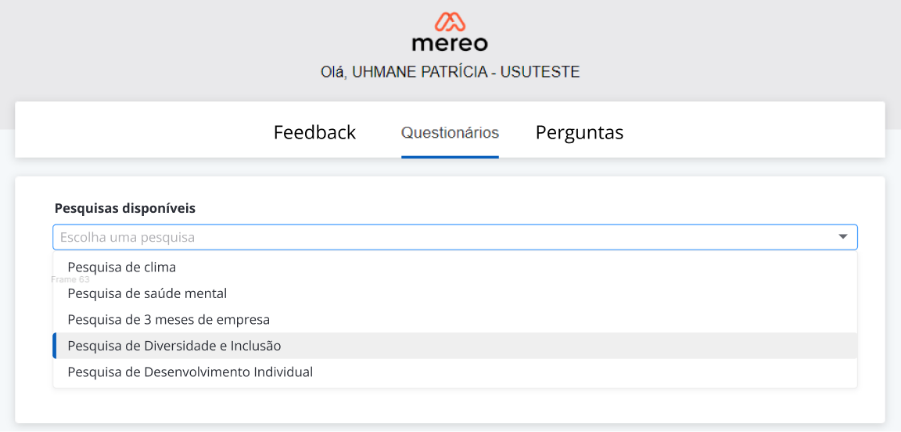Collapse the survey dropdown arrow
The height and width of the screenshot is (432, 901).
843,237
